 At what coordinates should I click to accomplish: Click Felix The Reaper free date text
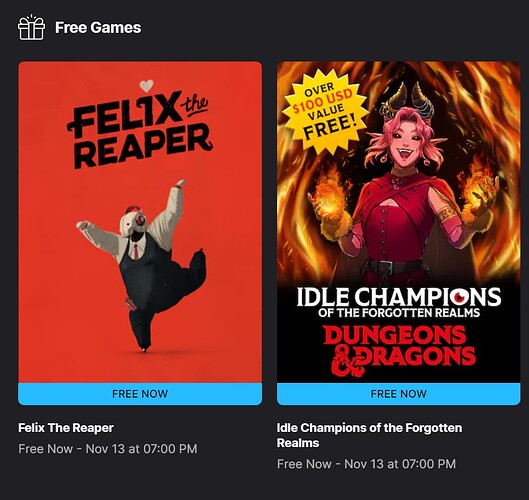coord(108,449)
